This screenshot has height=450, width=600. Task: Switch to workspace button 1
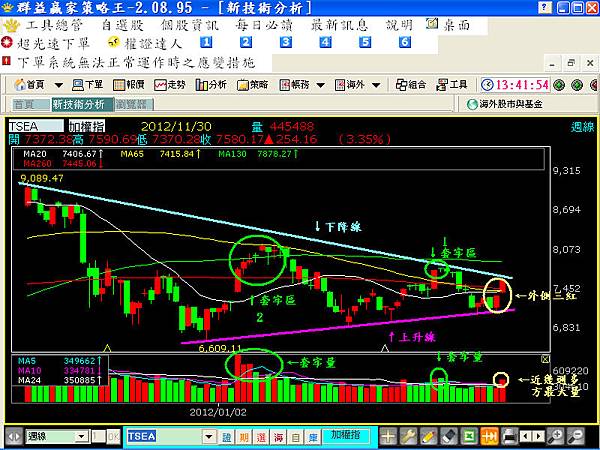[206, 42]
